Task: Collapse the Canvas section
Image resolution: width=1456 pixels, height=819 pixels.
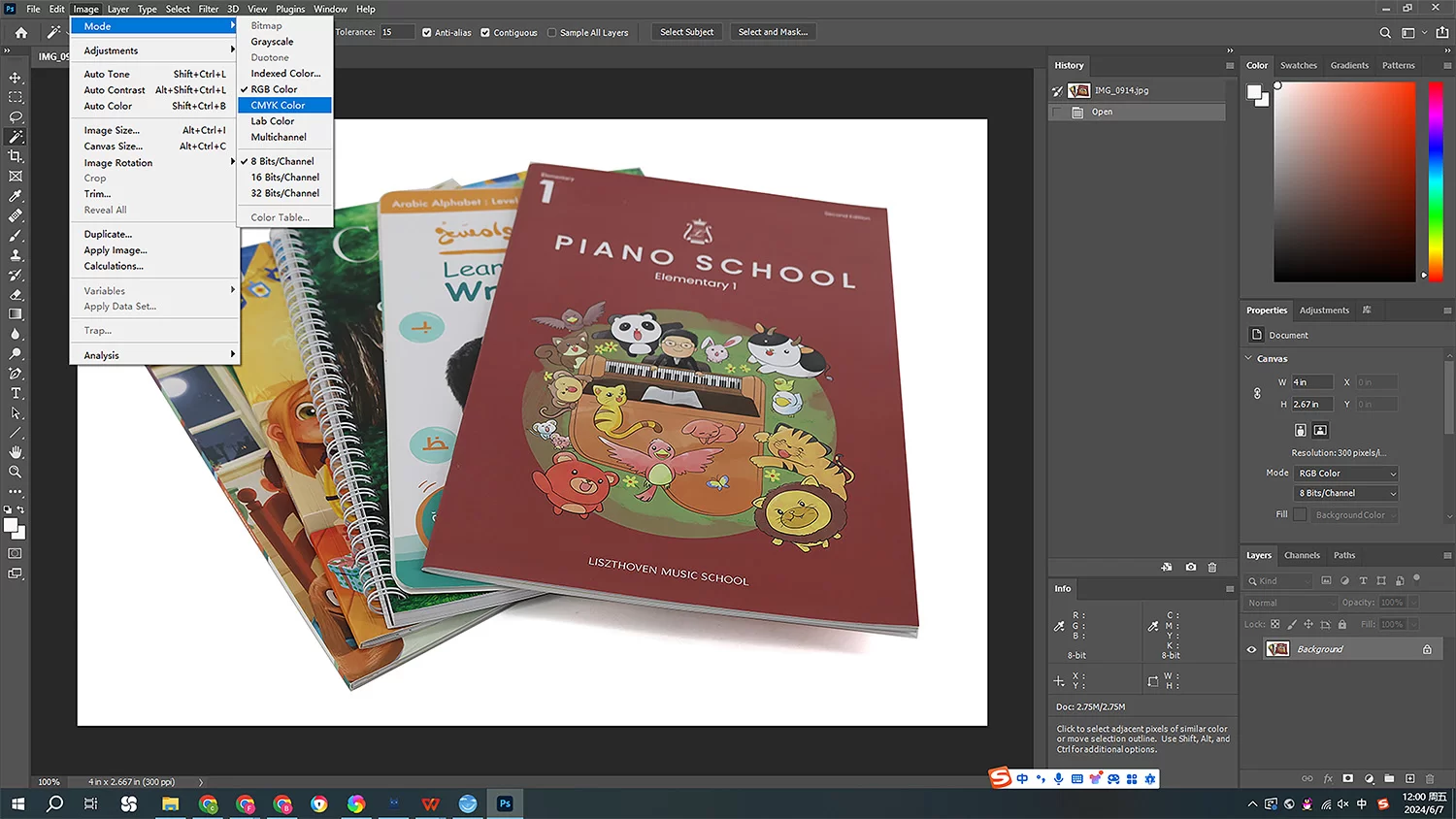Action: (1249, 359)
